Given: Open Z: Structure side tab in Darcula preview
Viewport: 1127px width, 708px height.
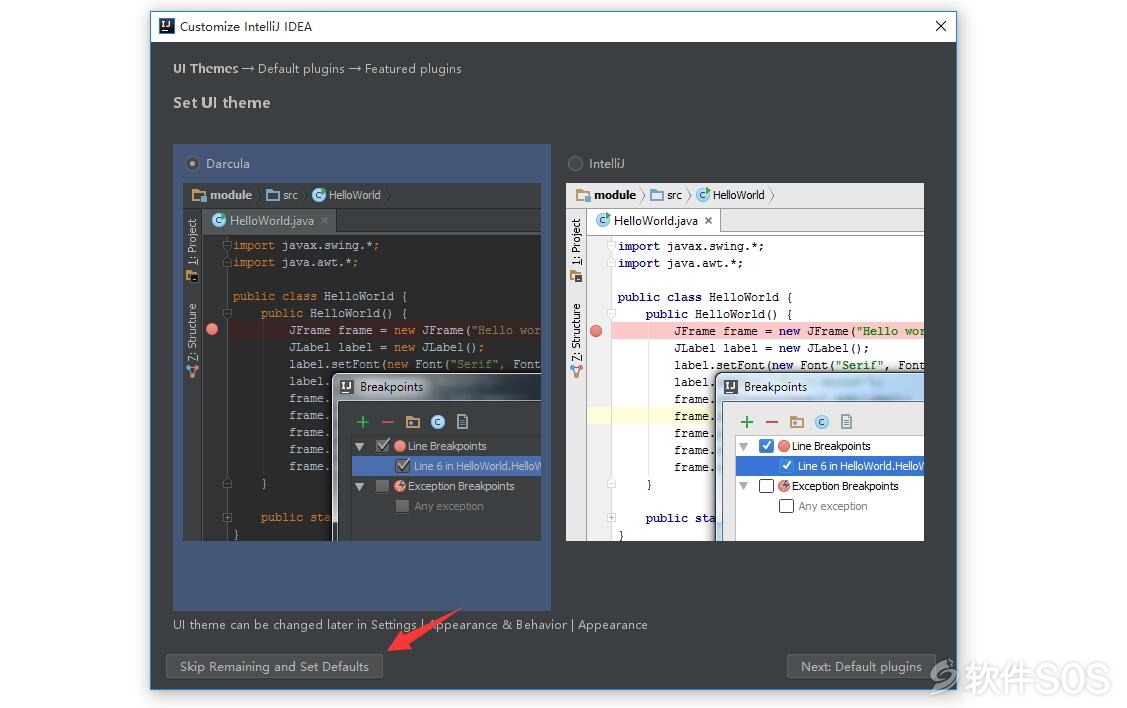Looking at the screenshot, I should click(x=192, y=333).
